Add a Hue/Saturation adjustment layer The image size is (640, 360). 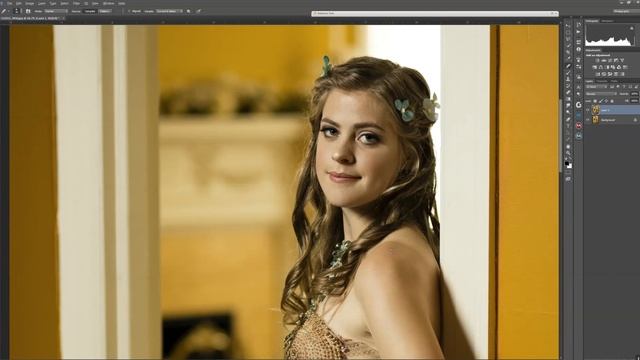(x=595, y=67)
